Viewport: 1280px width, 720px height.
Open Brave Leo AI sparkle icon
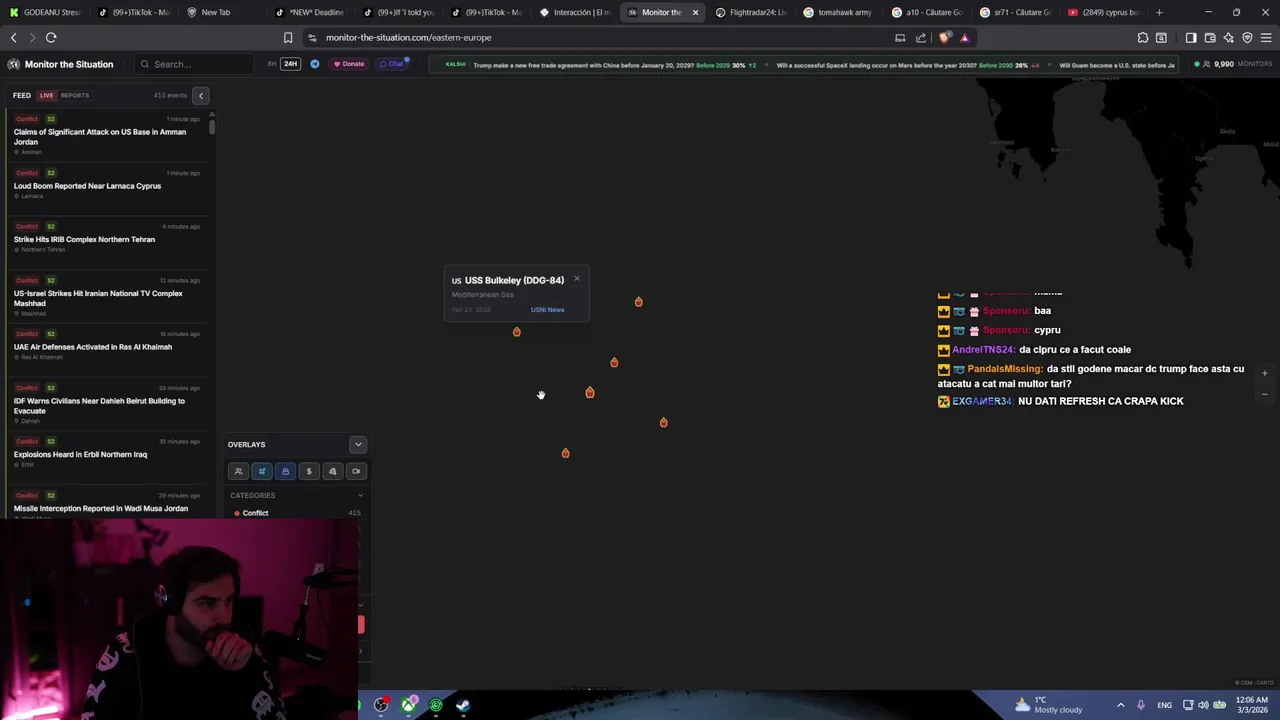(1229, 38)
